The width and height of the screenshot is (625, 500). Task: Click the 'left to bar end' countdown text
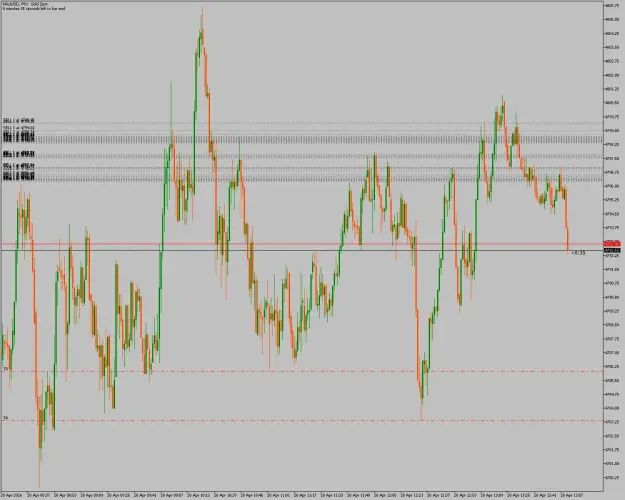tap(34, 8)
